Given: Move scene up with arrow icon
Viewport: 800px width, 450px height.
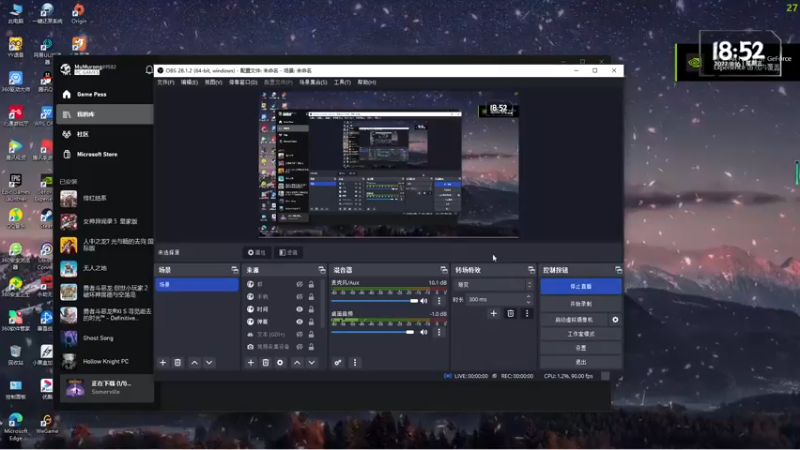Looking at the screenshot, I should pos(194,362).
